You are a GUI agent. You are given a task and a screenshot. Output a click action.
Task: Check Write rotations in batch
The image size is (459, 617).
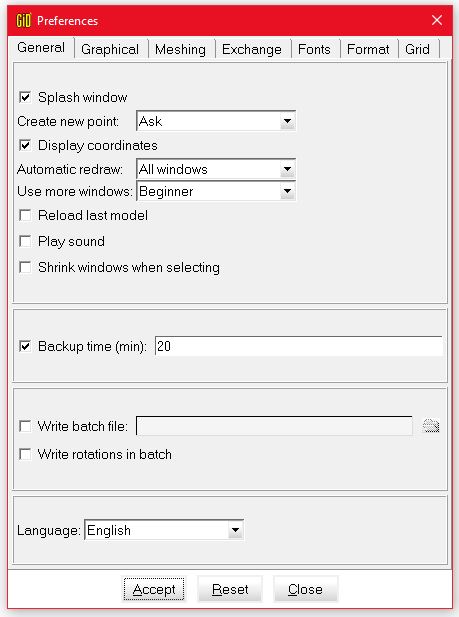click(25, 454)
